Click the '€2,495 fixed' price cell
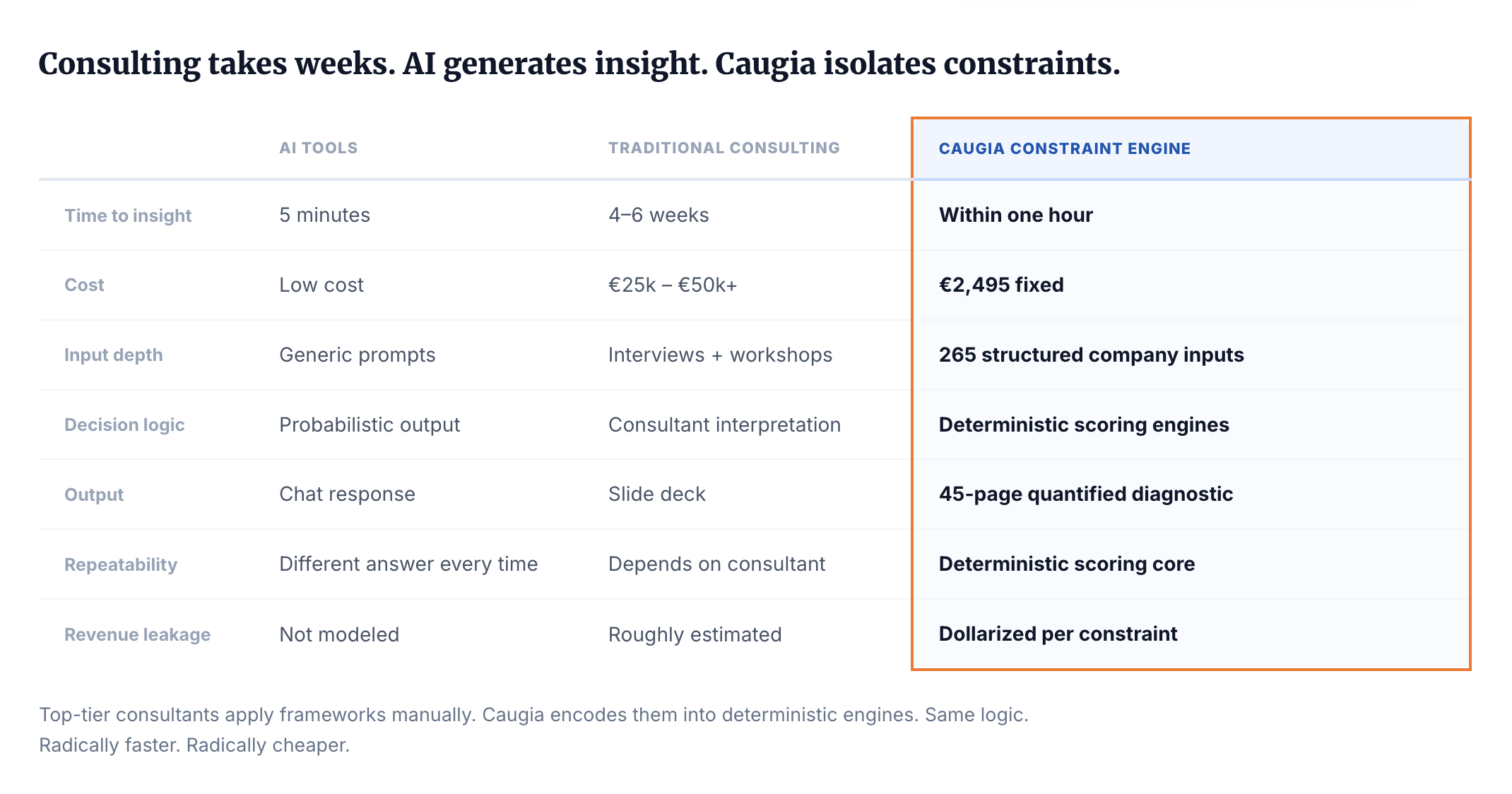 1000,285
